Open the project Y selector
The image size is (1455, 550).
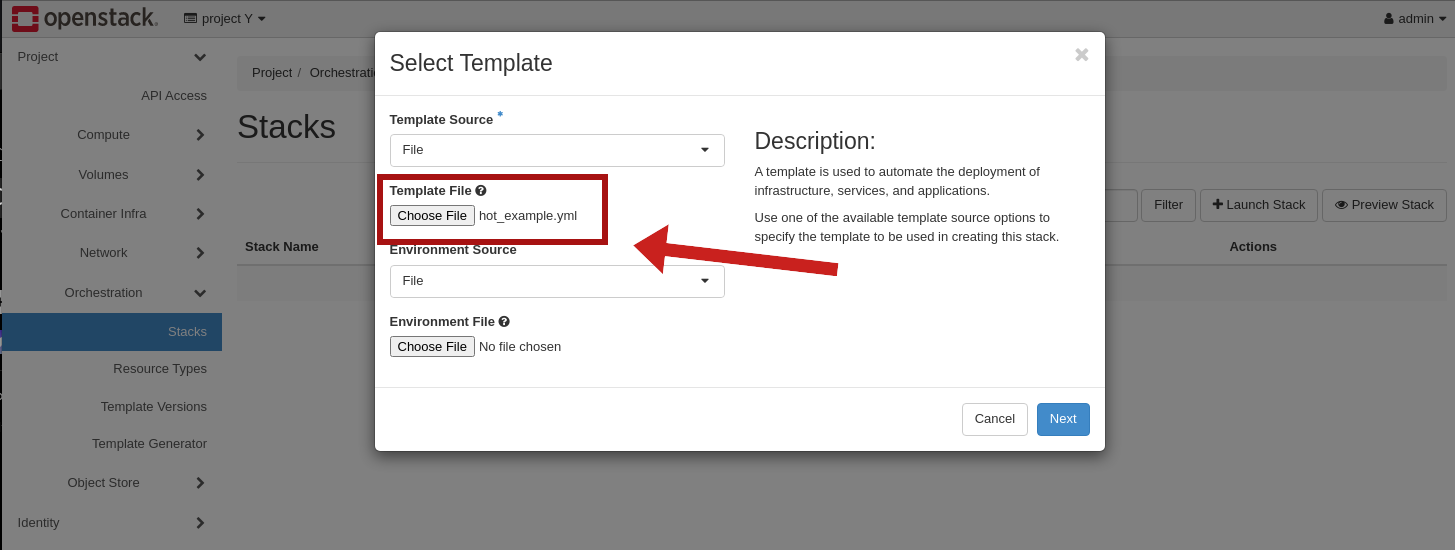click(x=225, y=18)
